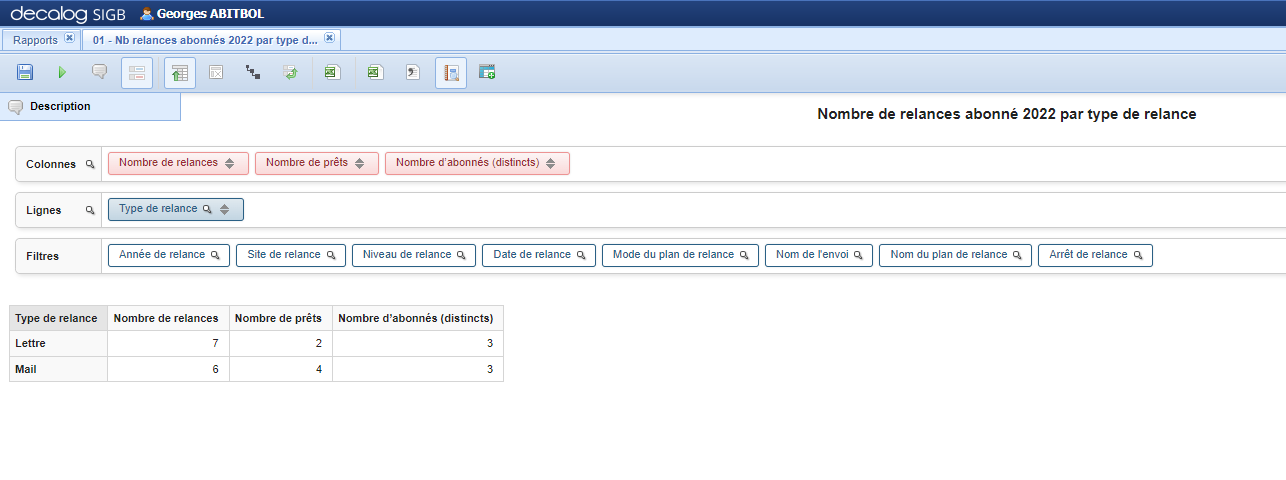Switch to the Rapports tab
Screen dimensions: 1286x480
(x=35, y=40)
